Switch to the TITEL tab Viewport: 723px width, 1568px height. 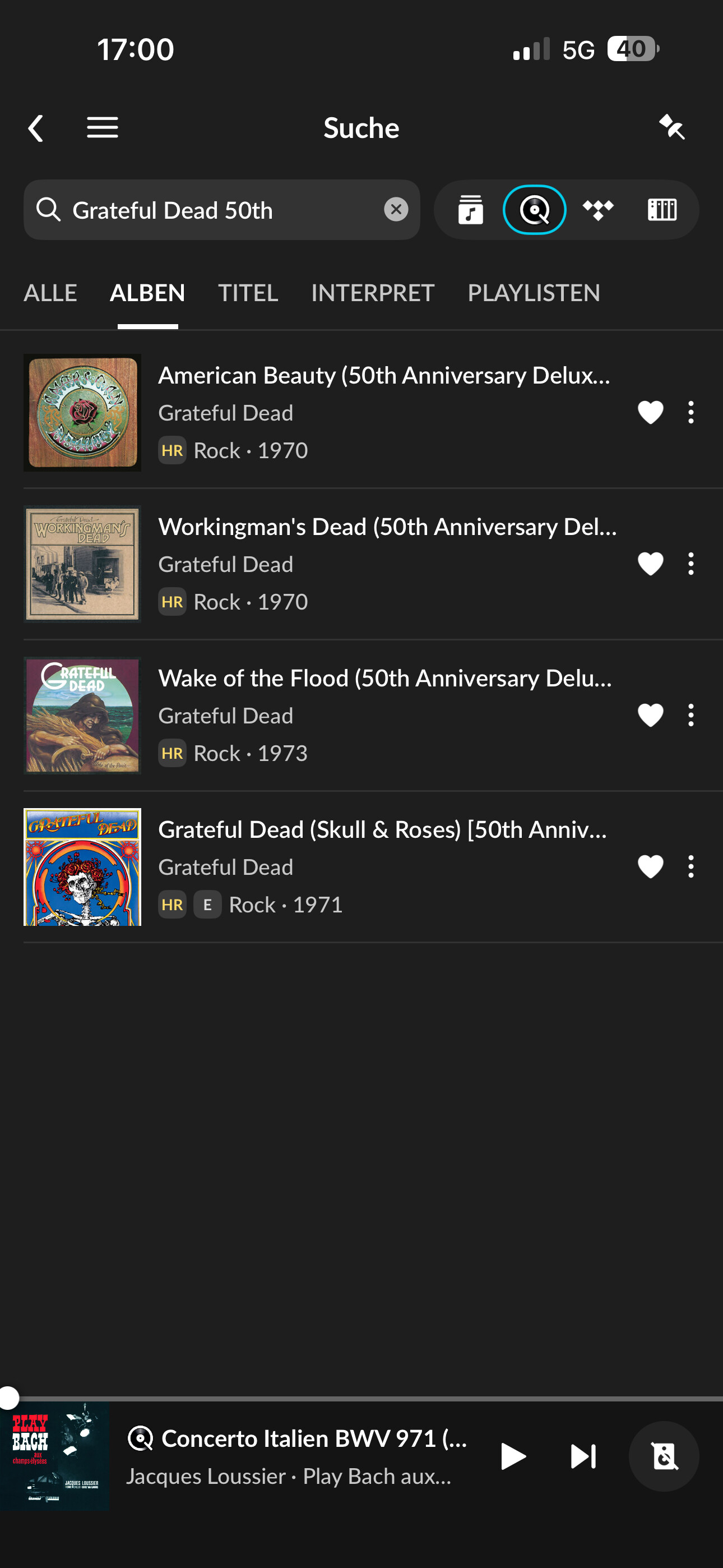point(248,293)
